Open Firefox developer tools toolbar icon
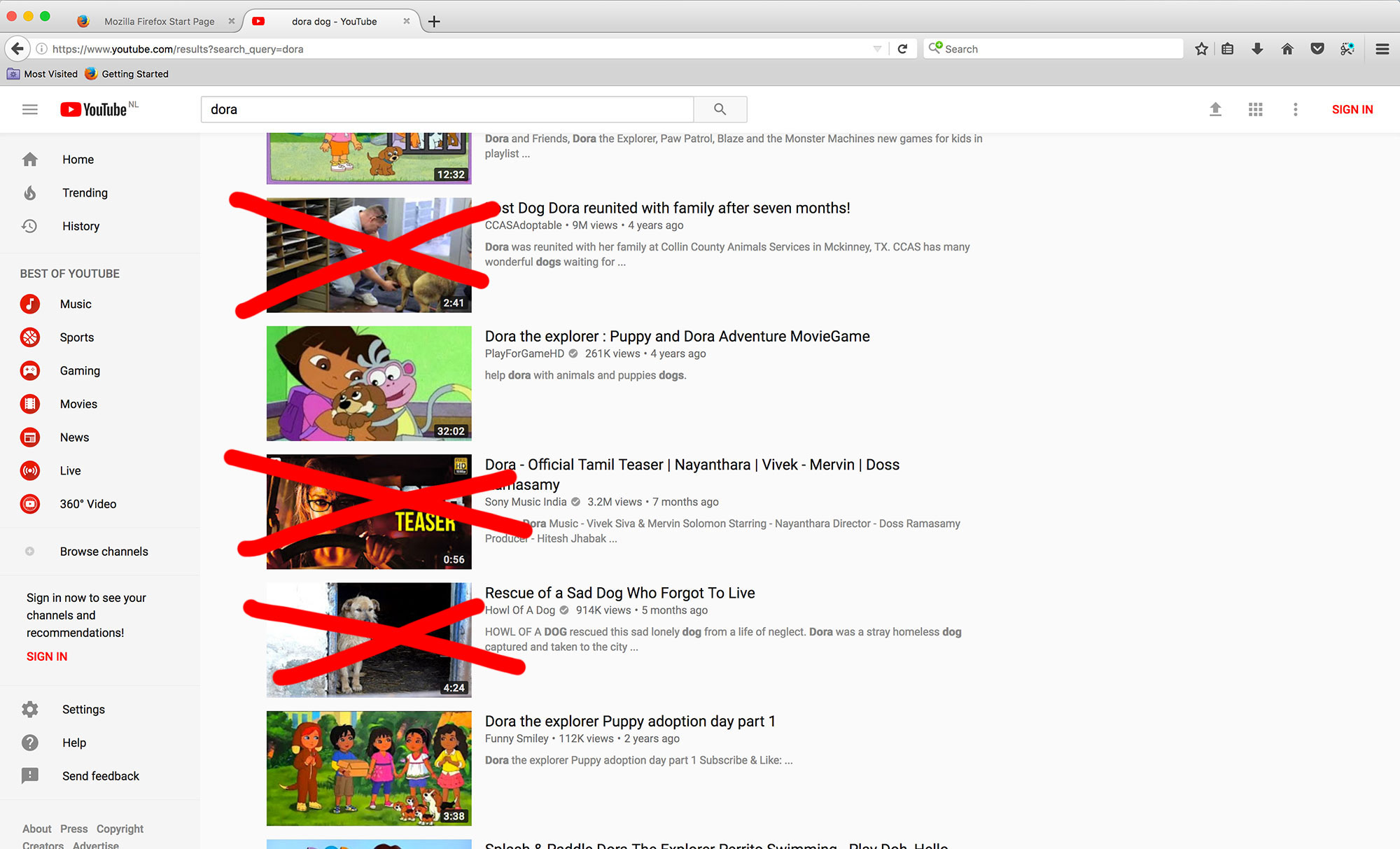The height and width of the screenshot is (849, 1400). (1347, 49)
